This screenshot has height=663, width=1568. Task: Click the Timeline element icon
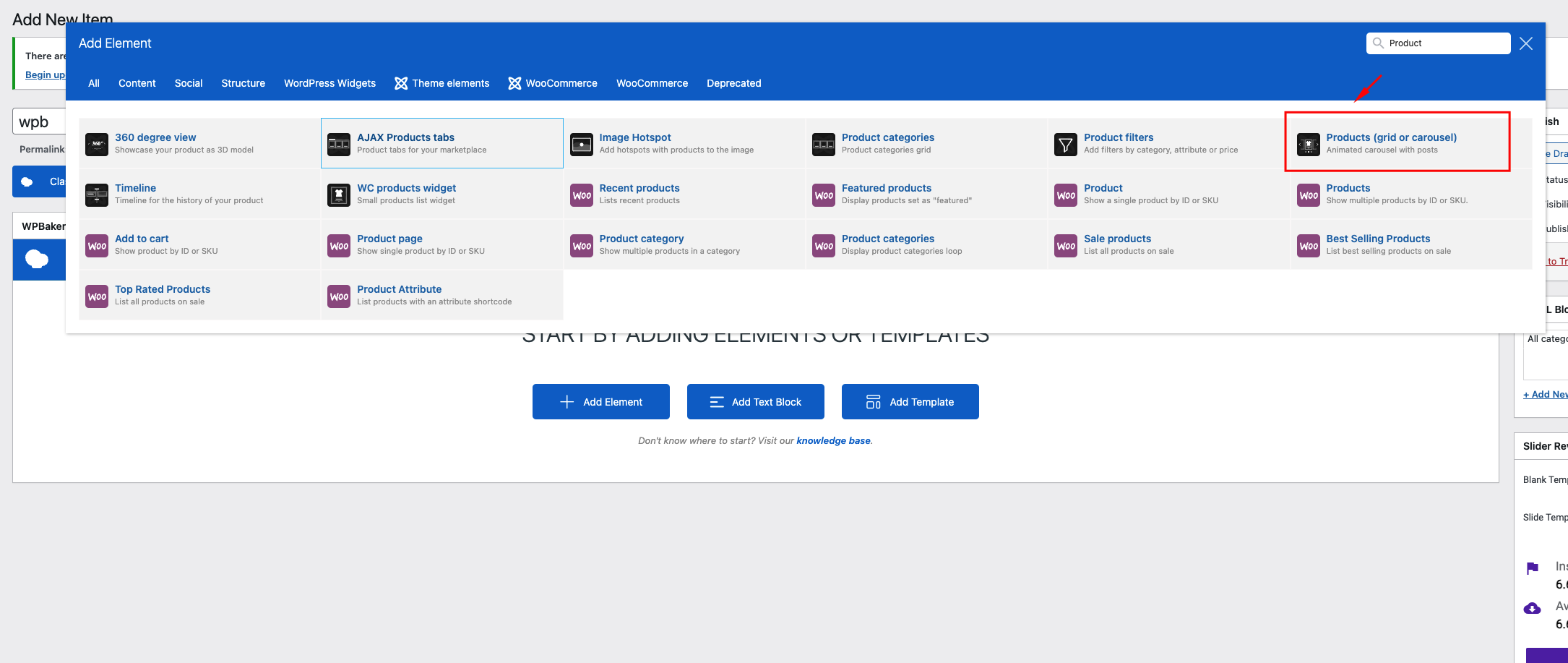tap(97, 194)
